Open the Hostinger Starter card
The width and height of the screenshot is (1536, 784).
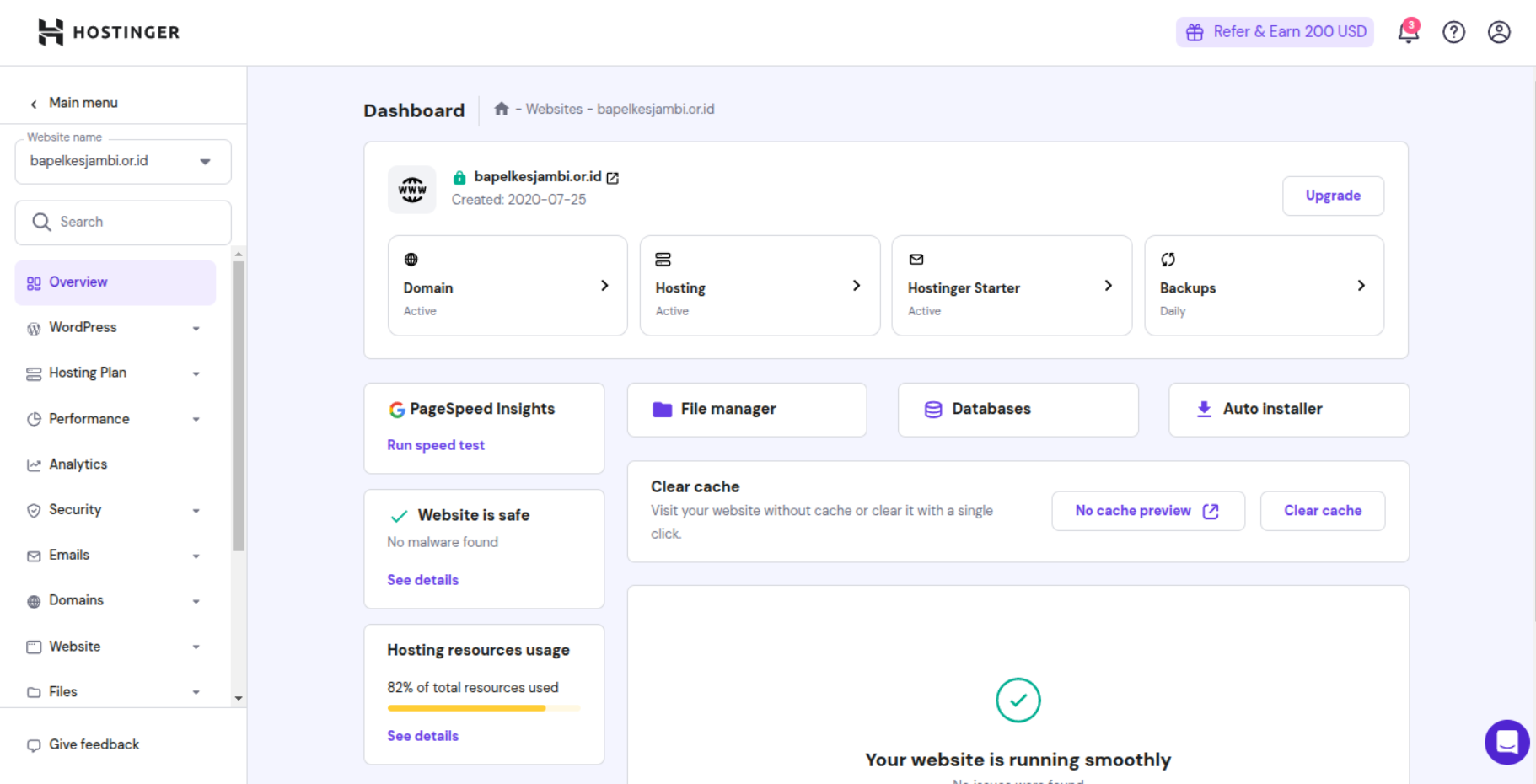tap(1012, 286)
